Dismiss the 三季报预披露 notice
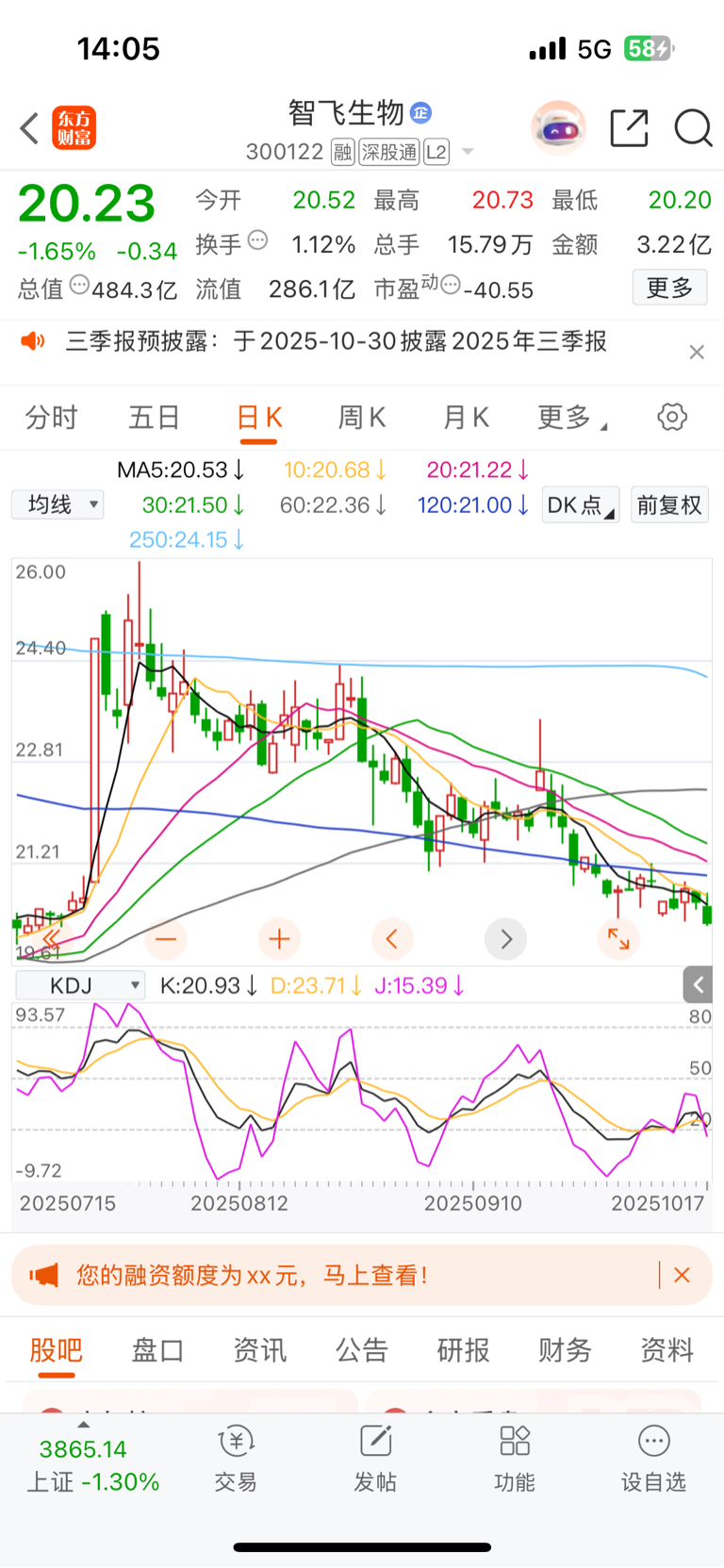 [697, 352]
